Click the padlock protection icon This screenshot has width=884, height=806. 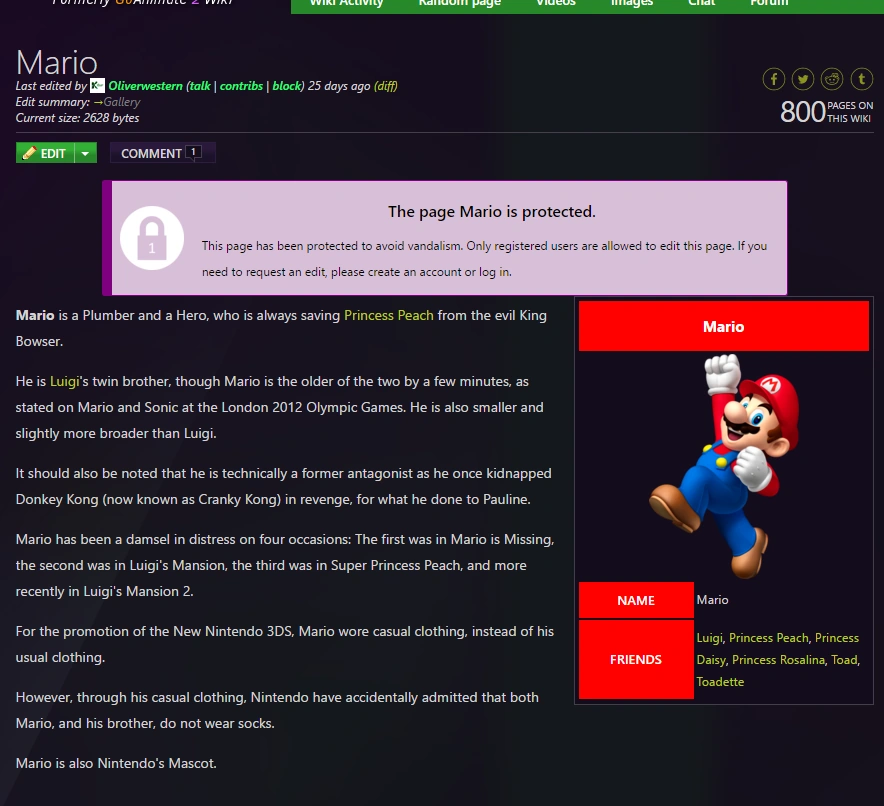[x=152, y=238]
